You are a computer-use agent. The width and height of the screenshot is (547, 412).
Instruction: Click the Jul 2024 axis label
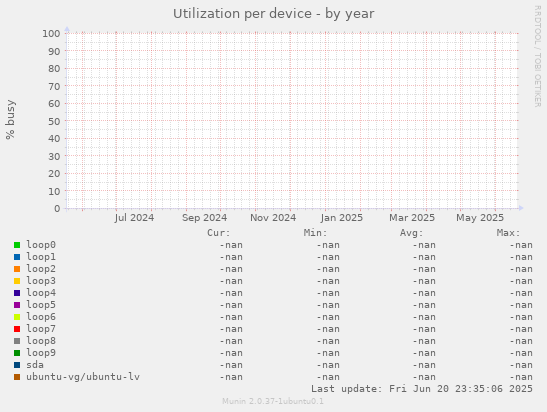pyautogui.click(x=134, y=218)
